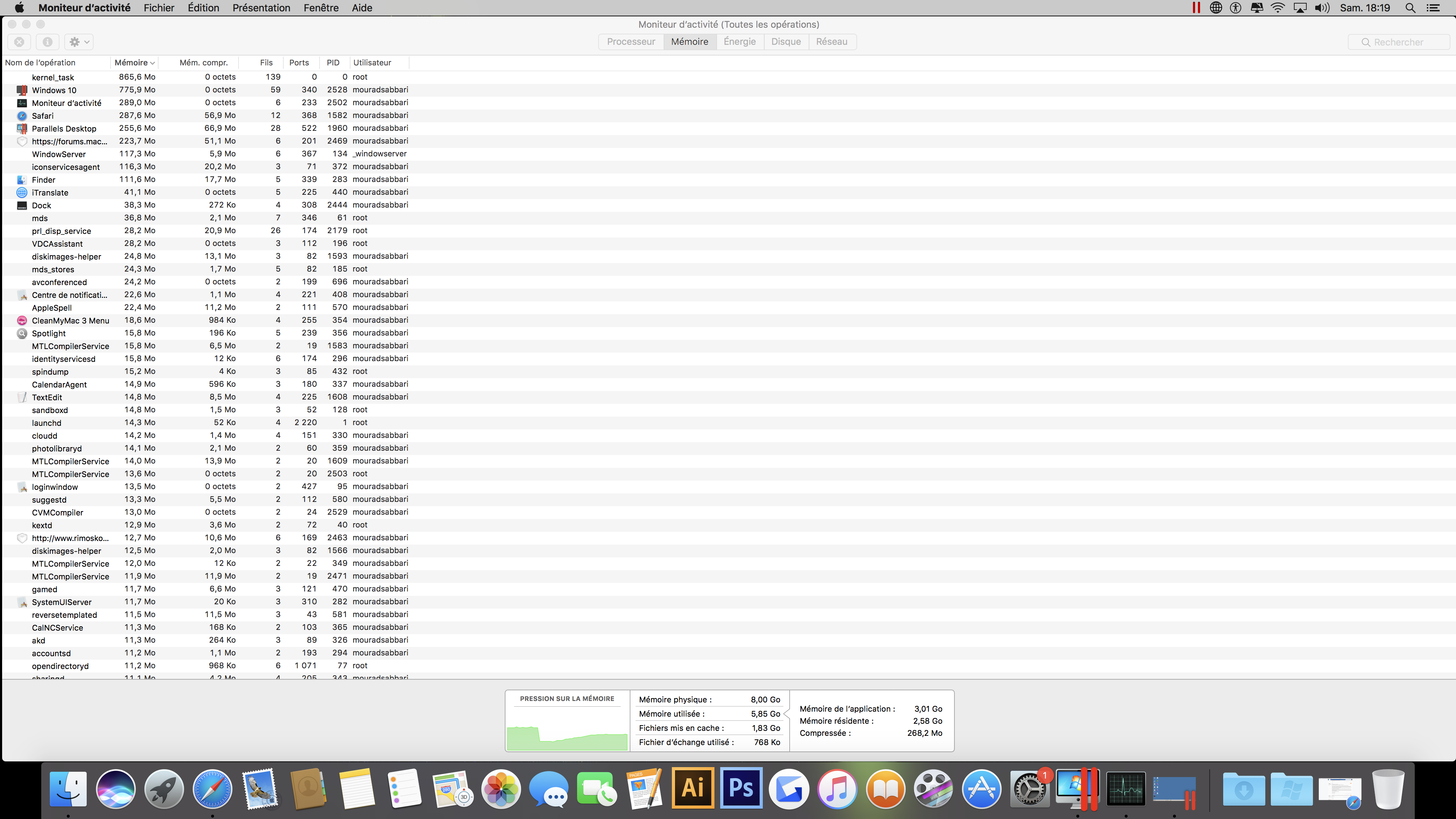Open Spotlight search in menu bar
The width and height of the screenshot is (1456, 819).
tap(1410, 8)
